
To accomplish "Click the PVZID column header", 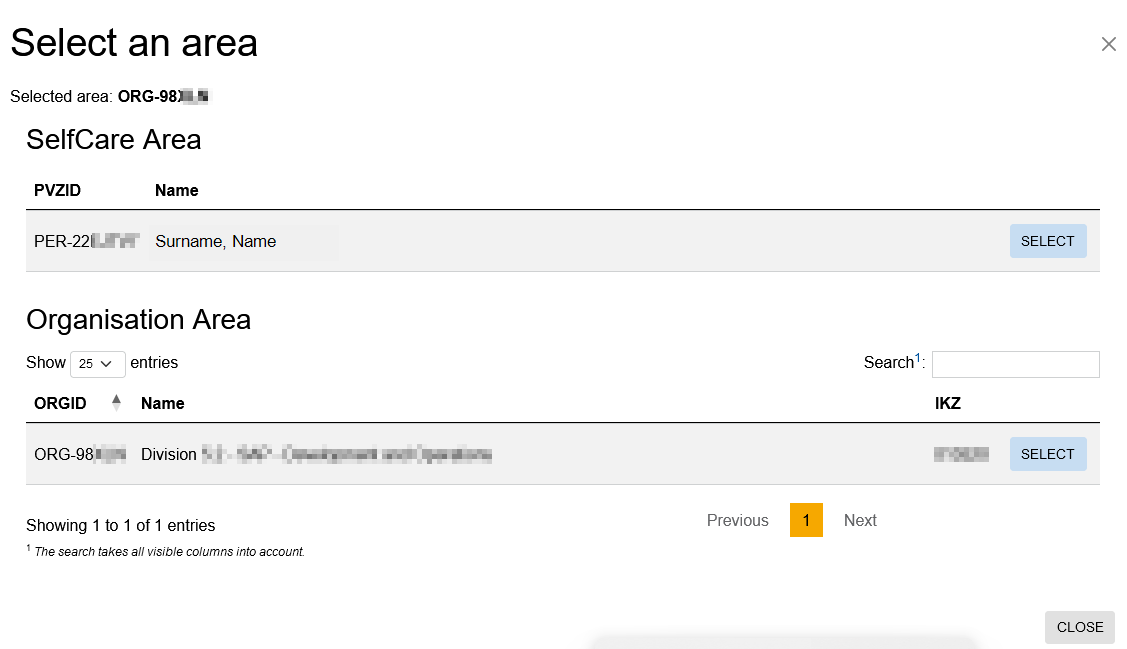I will (x=59, y=190).
